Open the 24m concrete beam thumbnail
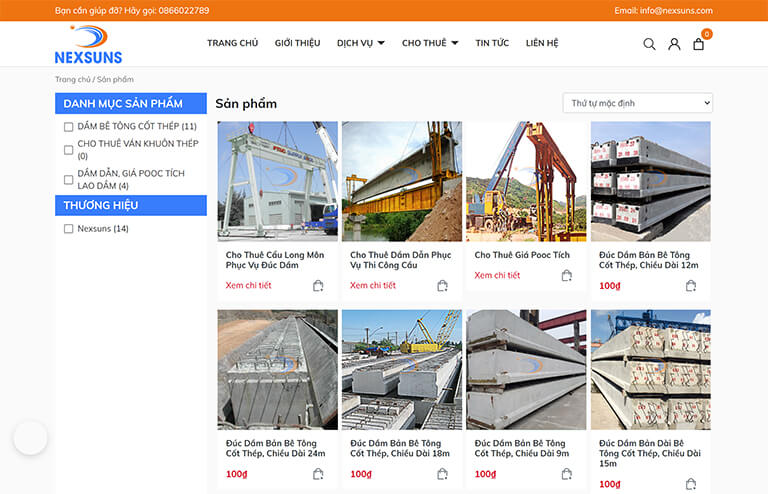The width and height of the screenshot is (768, 494). pyautogui.click(x=278, y=370)
